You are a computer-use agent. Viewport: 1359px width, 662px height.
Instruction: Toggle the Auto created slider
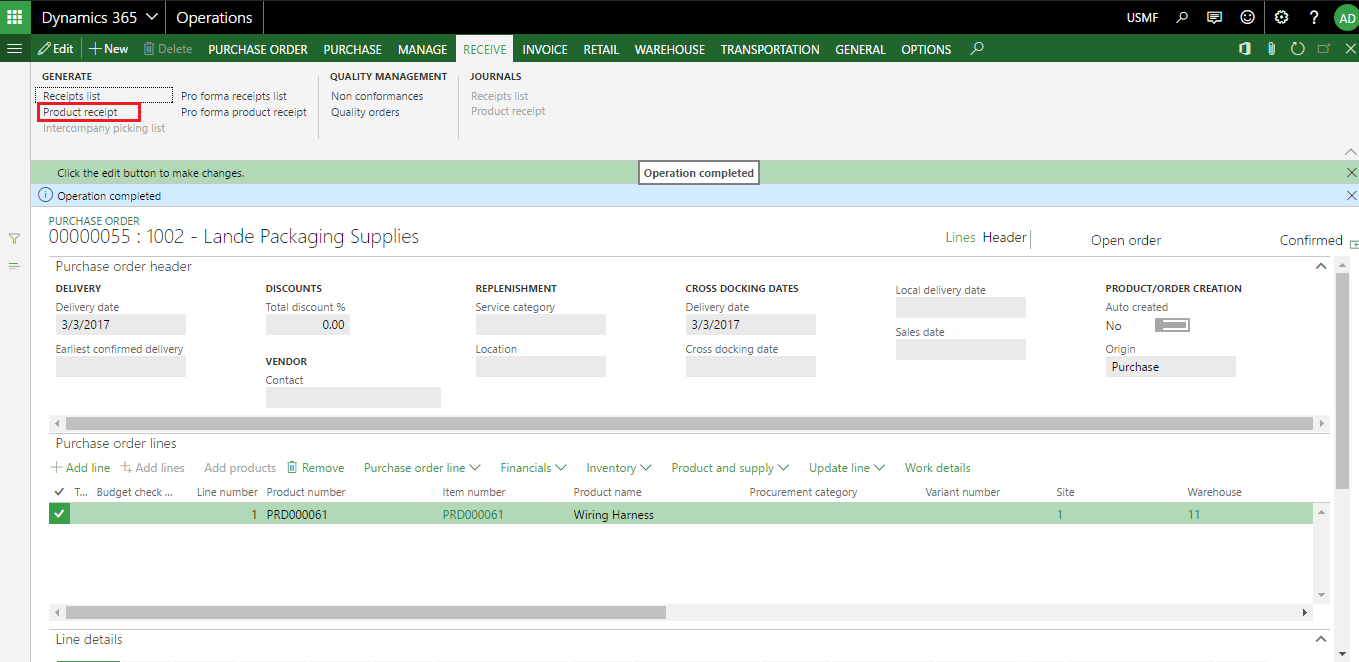(x=1171, y=324)
